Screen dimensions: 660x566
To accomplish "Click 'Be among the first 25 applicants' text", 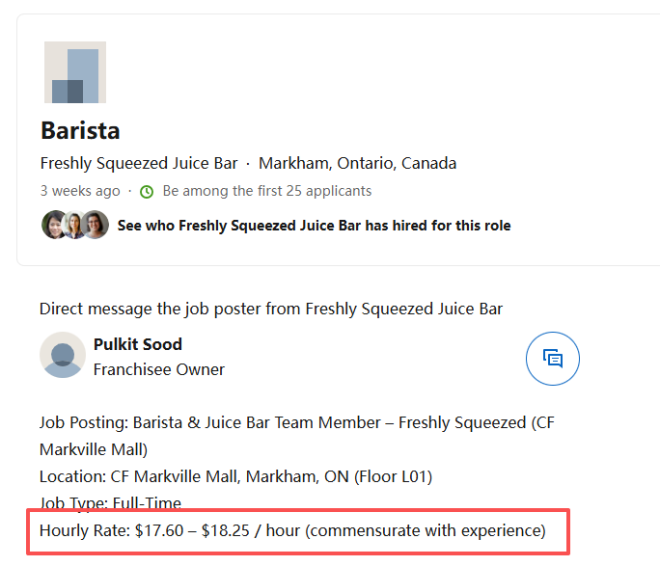I will click(267, 191).
